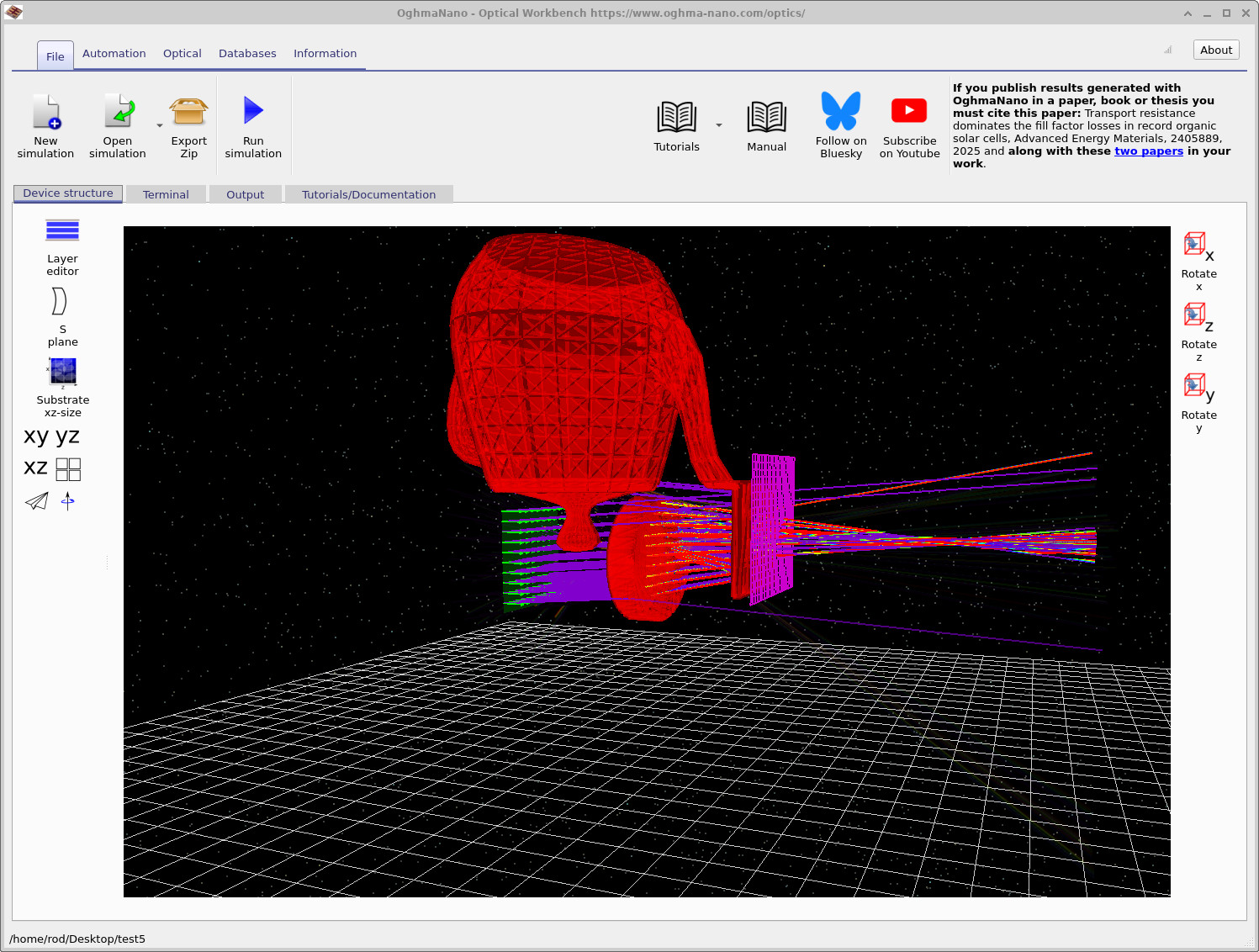Open the Tutorials dropdown arrow
The width and height of the screenshot is (1259, 952).
point(719,124)
